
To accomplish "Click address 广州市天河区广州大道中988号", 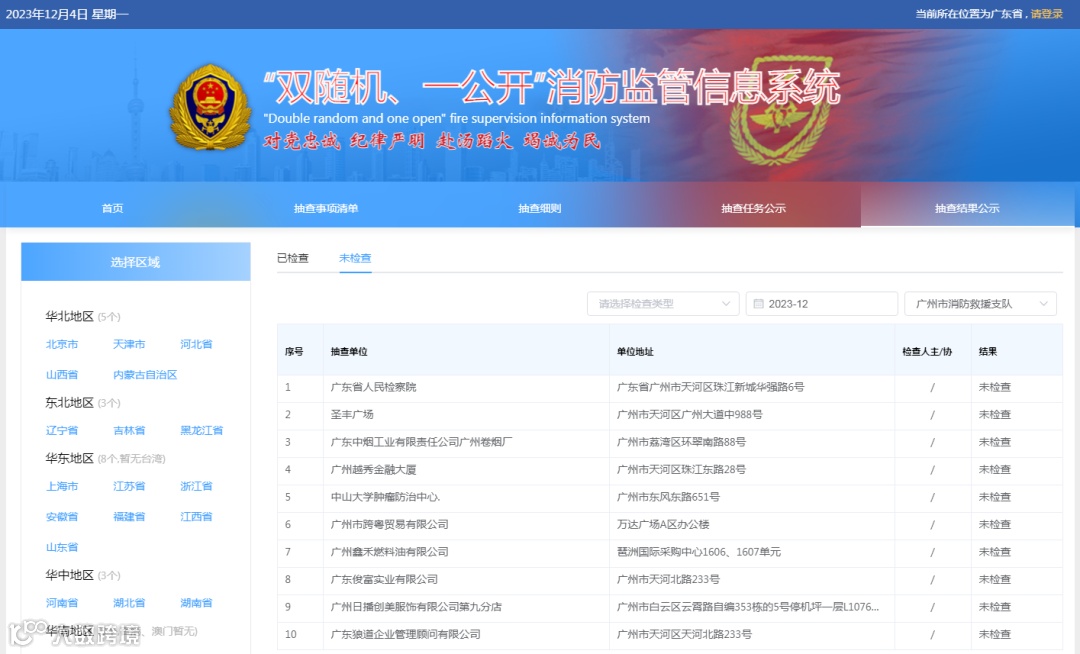I will point(689,414).
